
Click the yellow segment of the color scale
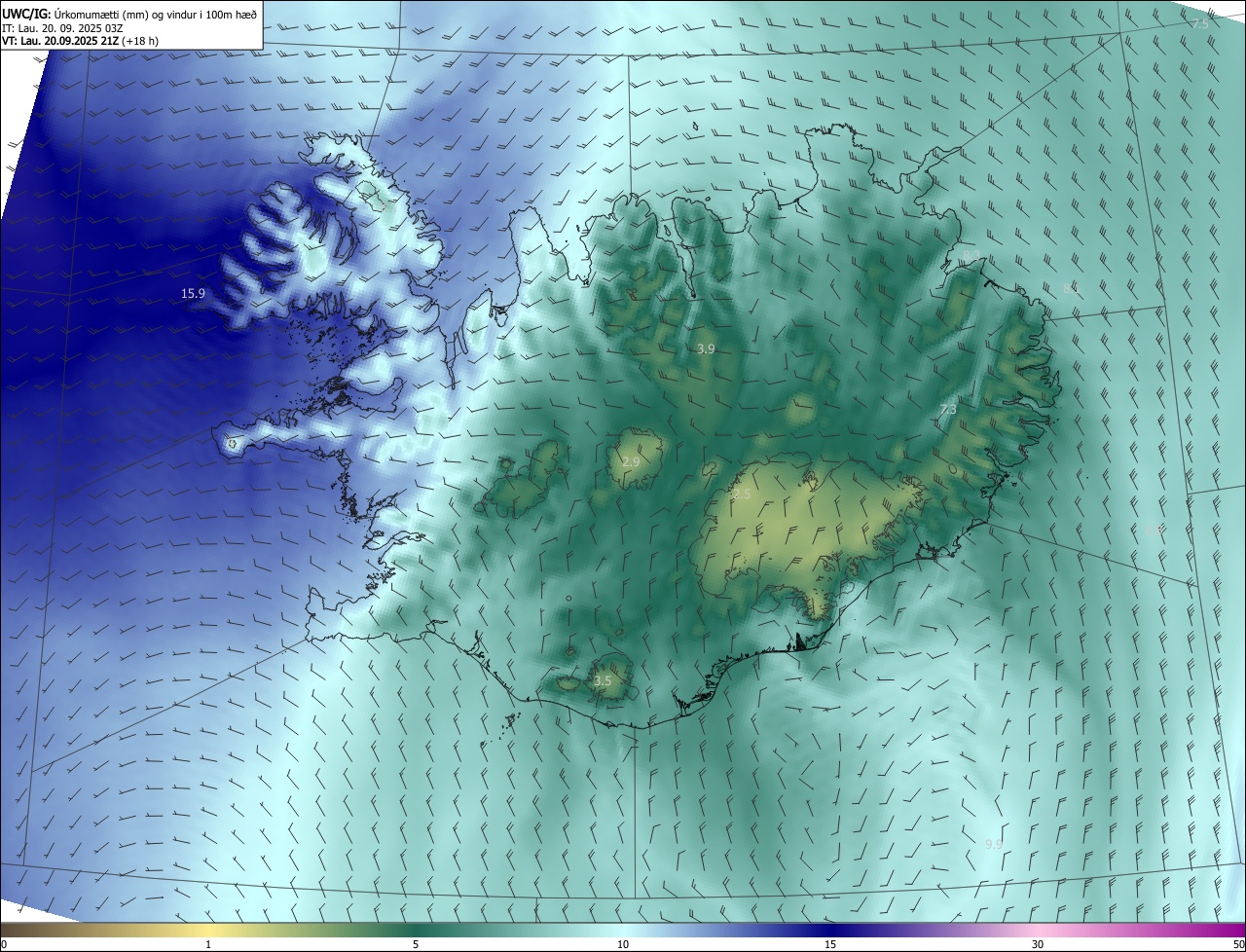(208, 930)
